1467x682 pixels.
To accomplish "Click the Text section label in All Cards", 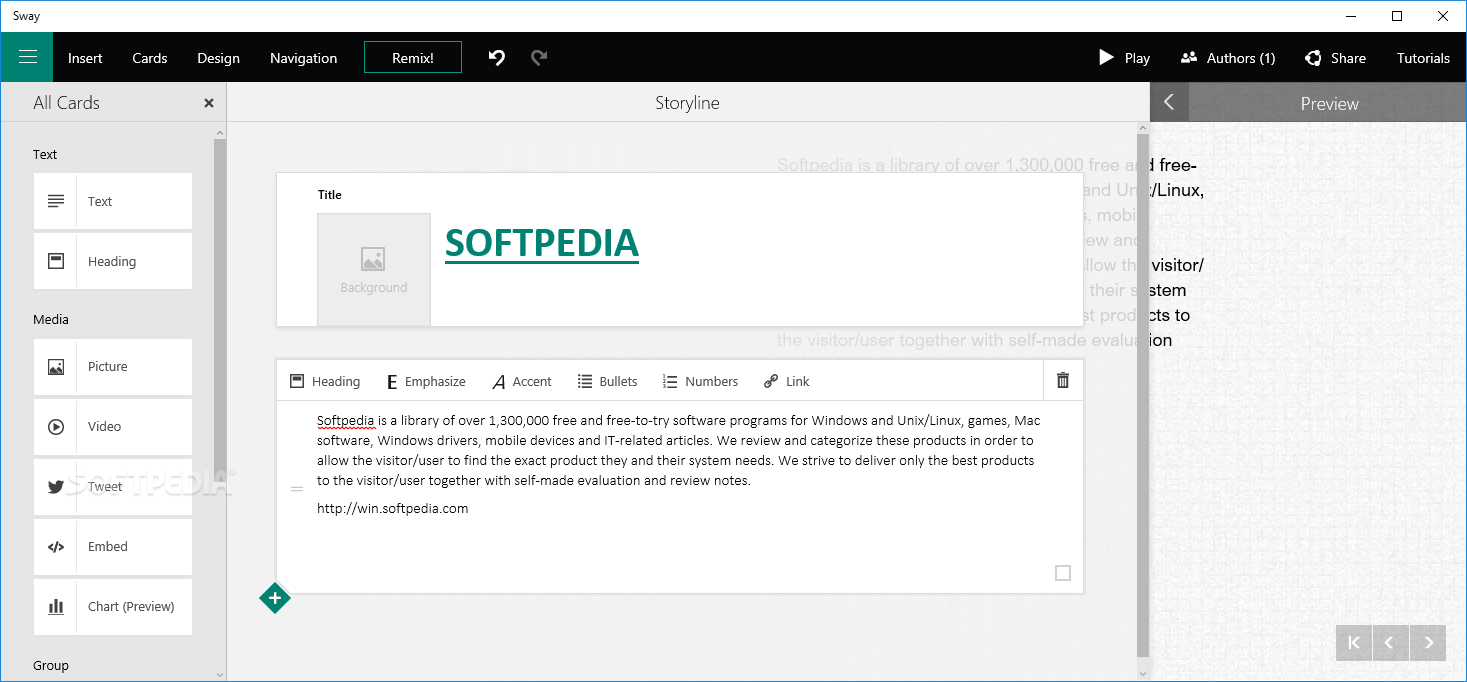I will click(x=45, y=154).
